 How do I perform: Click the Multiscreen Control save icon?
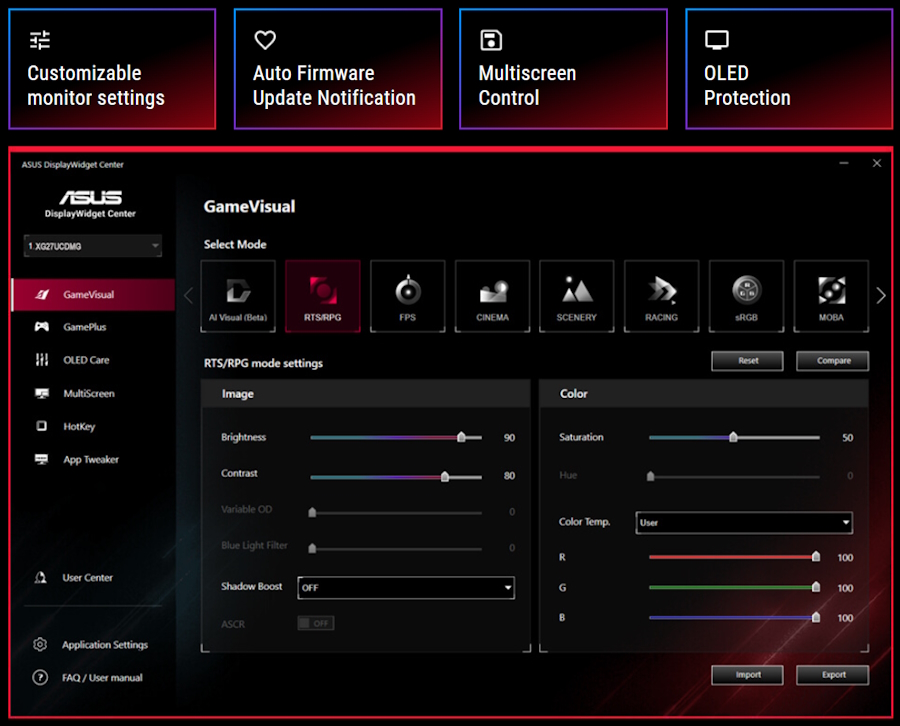click(x=491, y=40)
